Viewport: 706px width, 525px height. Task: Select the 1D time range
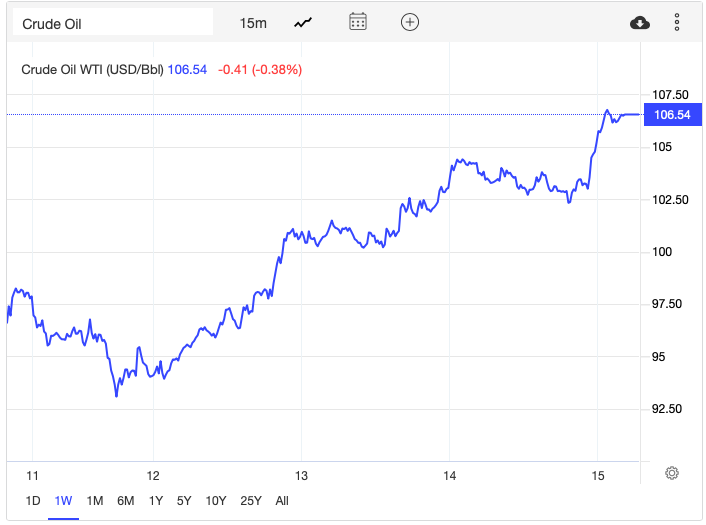coord(32,500)
